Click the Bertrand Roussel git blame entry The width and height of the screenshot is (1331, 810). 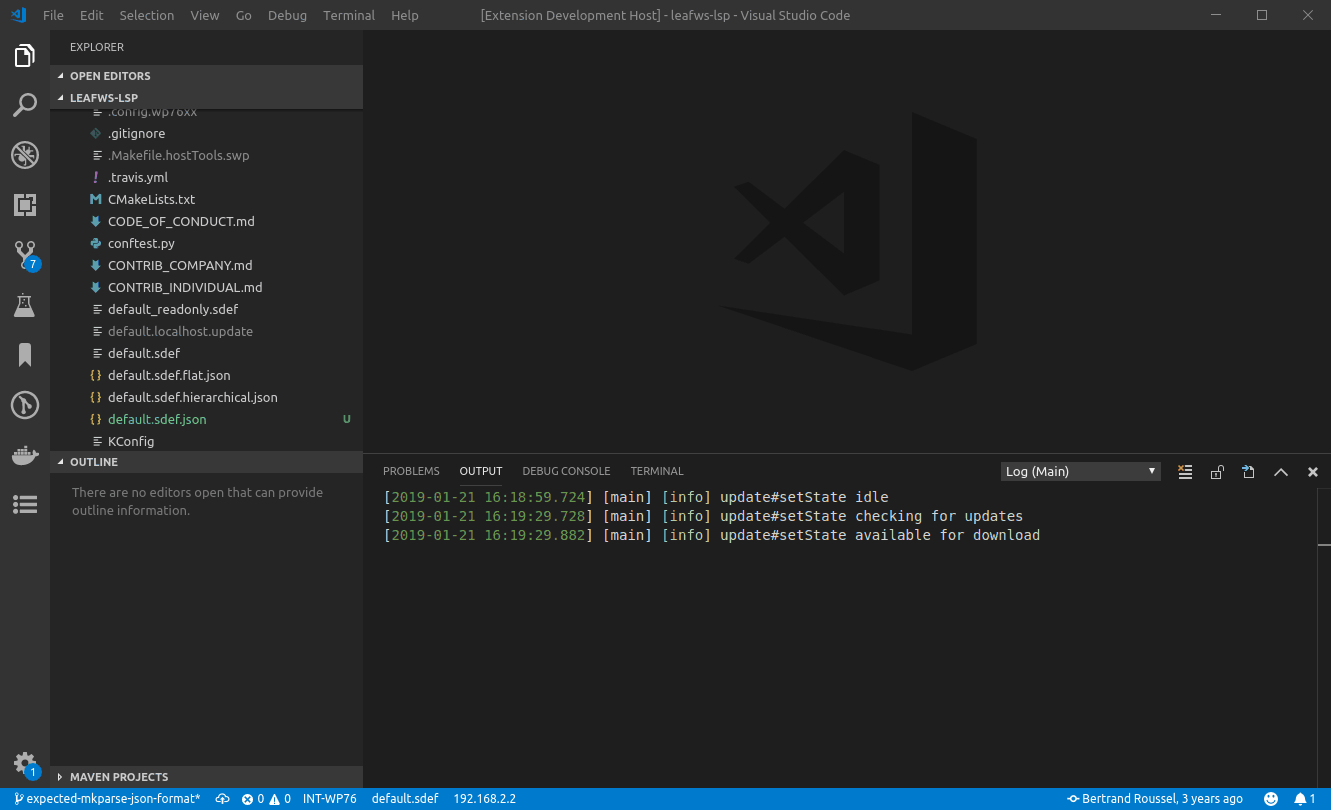click(x=1155, y=799)
